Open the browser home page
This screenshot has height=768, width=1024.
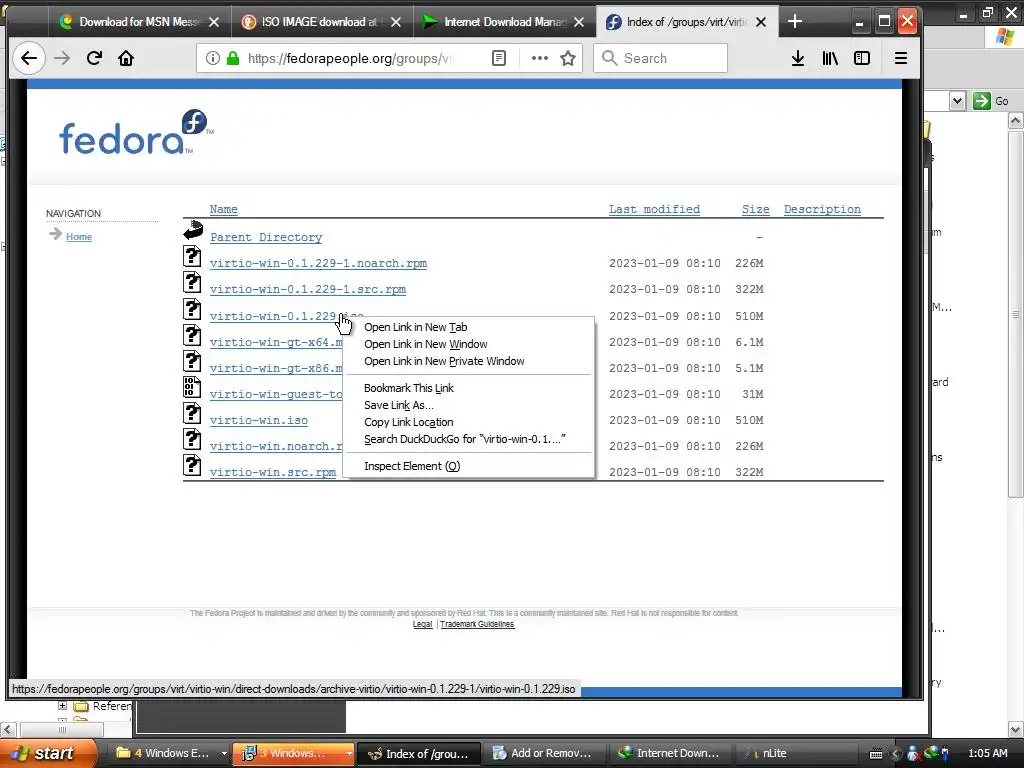click(x=125, y=58)
